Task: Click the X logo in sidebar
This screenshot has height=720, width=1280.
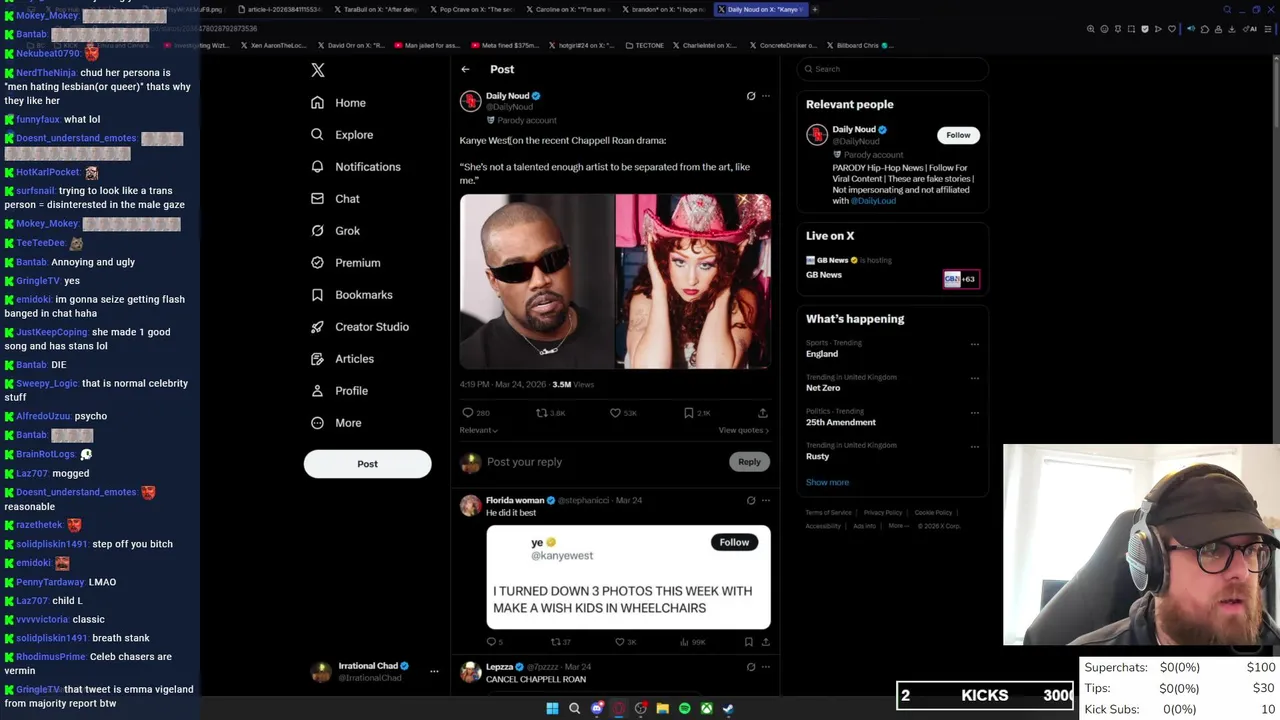Action: point(318,70)
